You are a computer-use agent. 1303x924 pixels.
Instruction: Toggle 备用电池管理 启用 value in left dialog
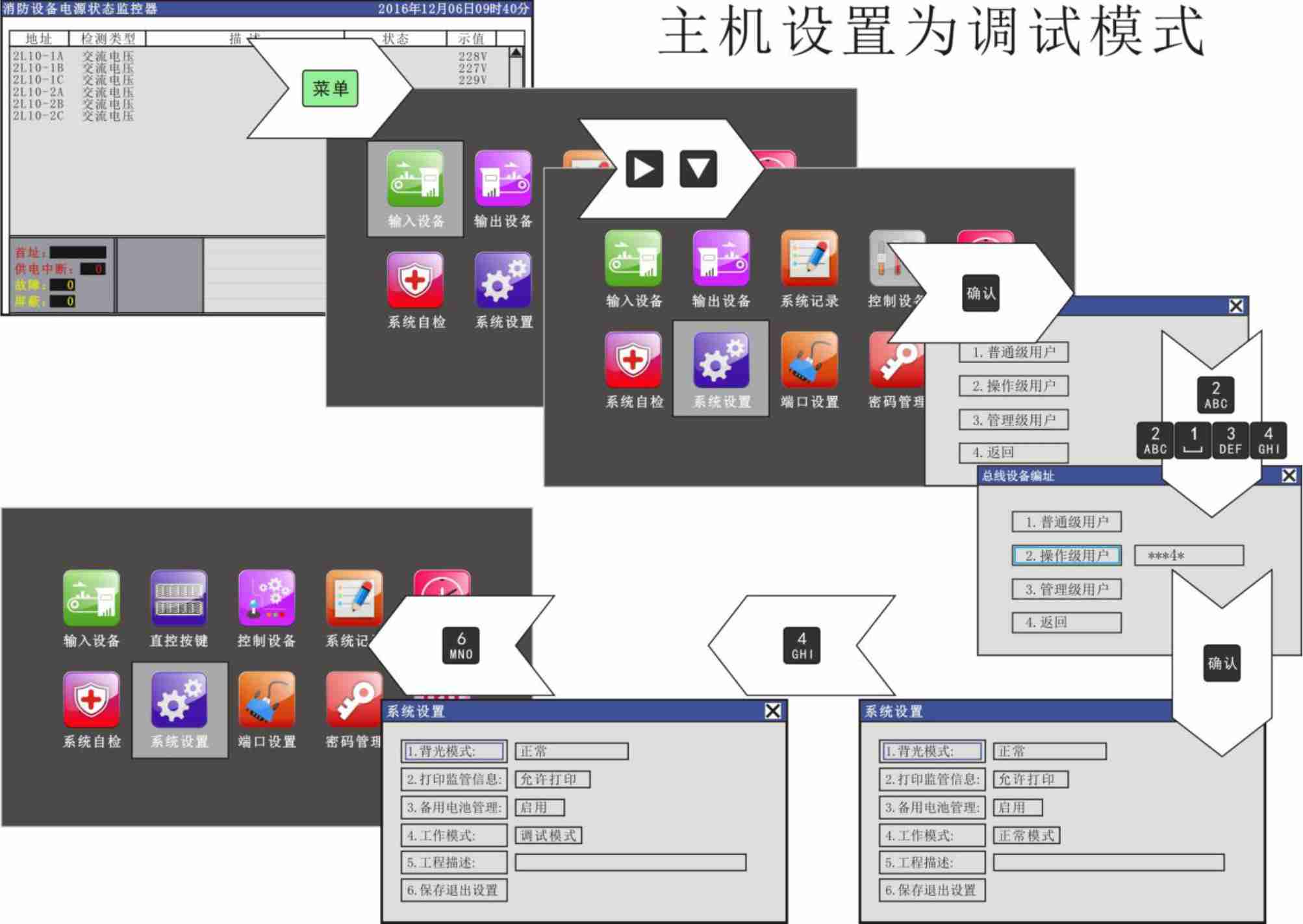(x=540, y=807)
